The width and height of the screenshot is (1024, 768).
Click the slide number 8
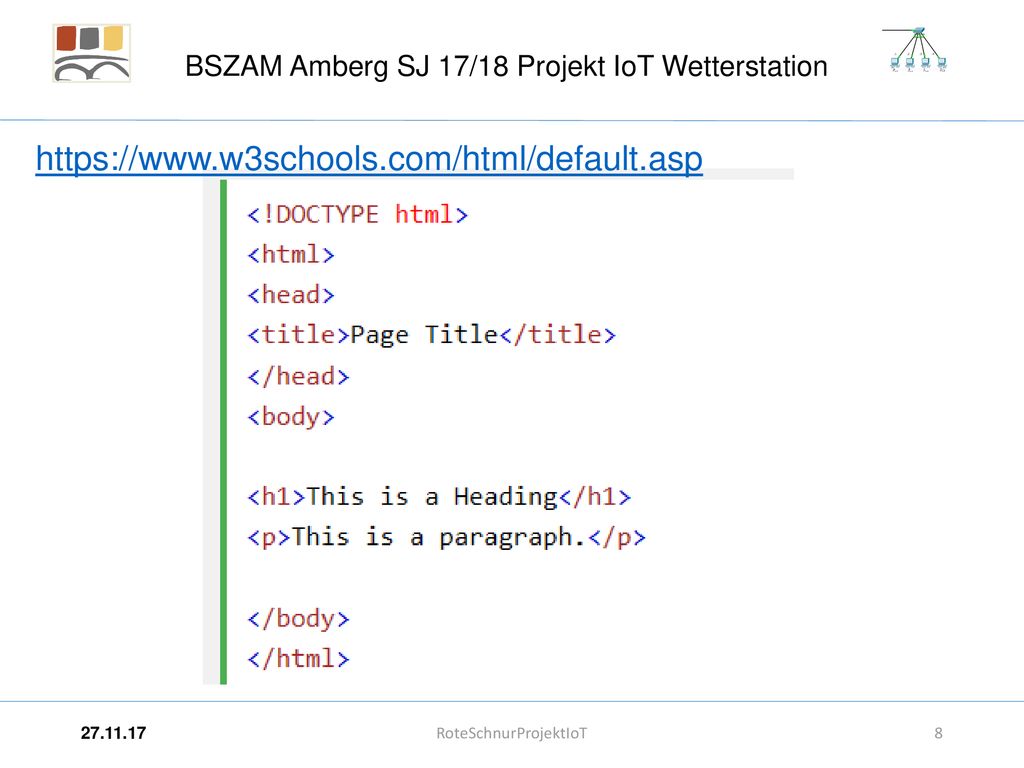click(938, 733)
